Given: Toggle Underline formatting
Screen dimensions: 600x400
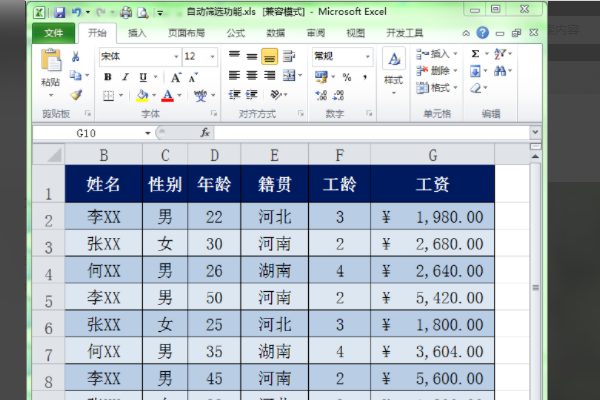Looking at the screenshot, I should pyautogui.click(x=143, y=77).
